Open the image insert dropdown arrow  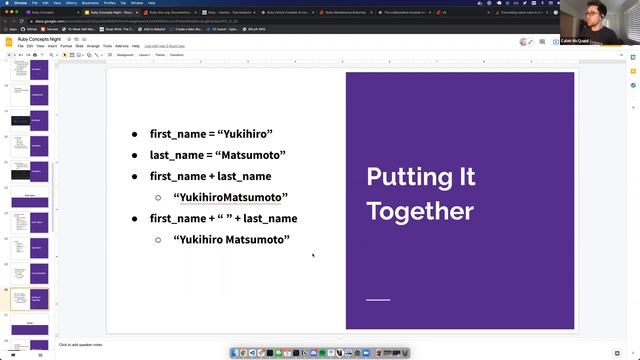tap(83, 55)
